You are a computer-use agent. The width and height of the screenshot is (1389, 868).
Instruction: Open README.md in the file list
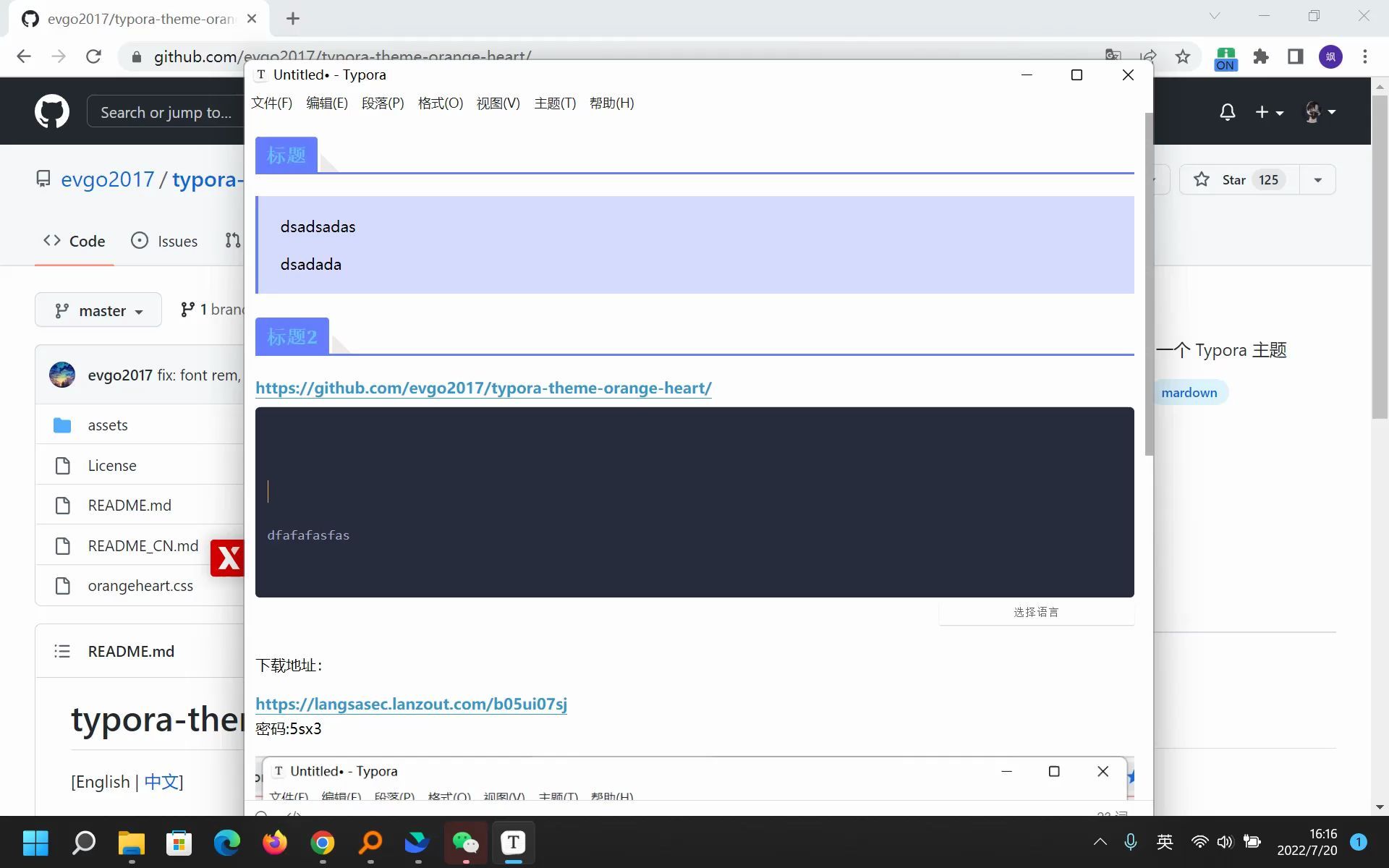click(129, 506)
